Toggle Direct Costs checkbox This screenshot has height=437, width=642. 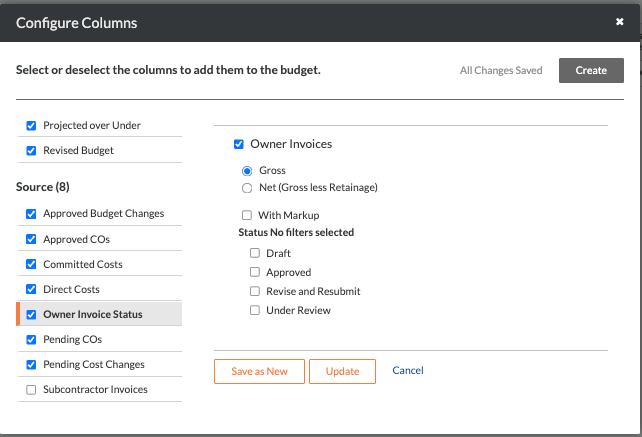31,289
